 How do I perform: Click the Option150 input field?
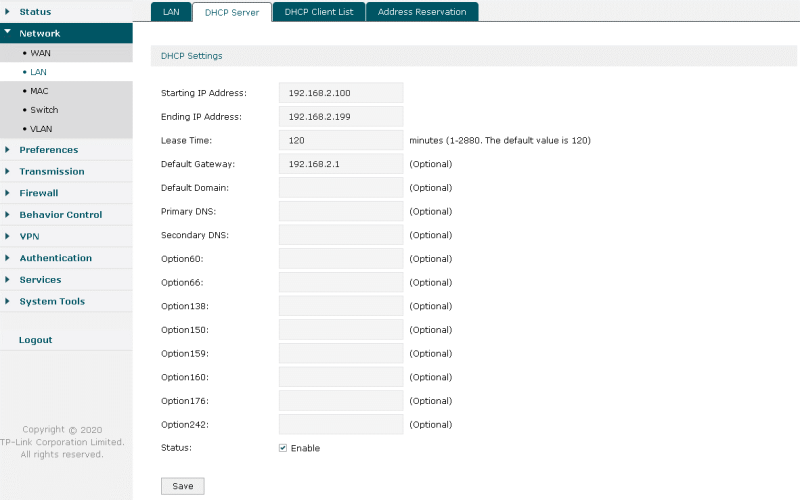coord(341,330)
